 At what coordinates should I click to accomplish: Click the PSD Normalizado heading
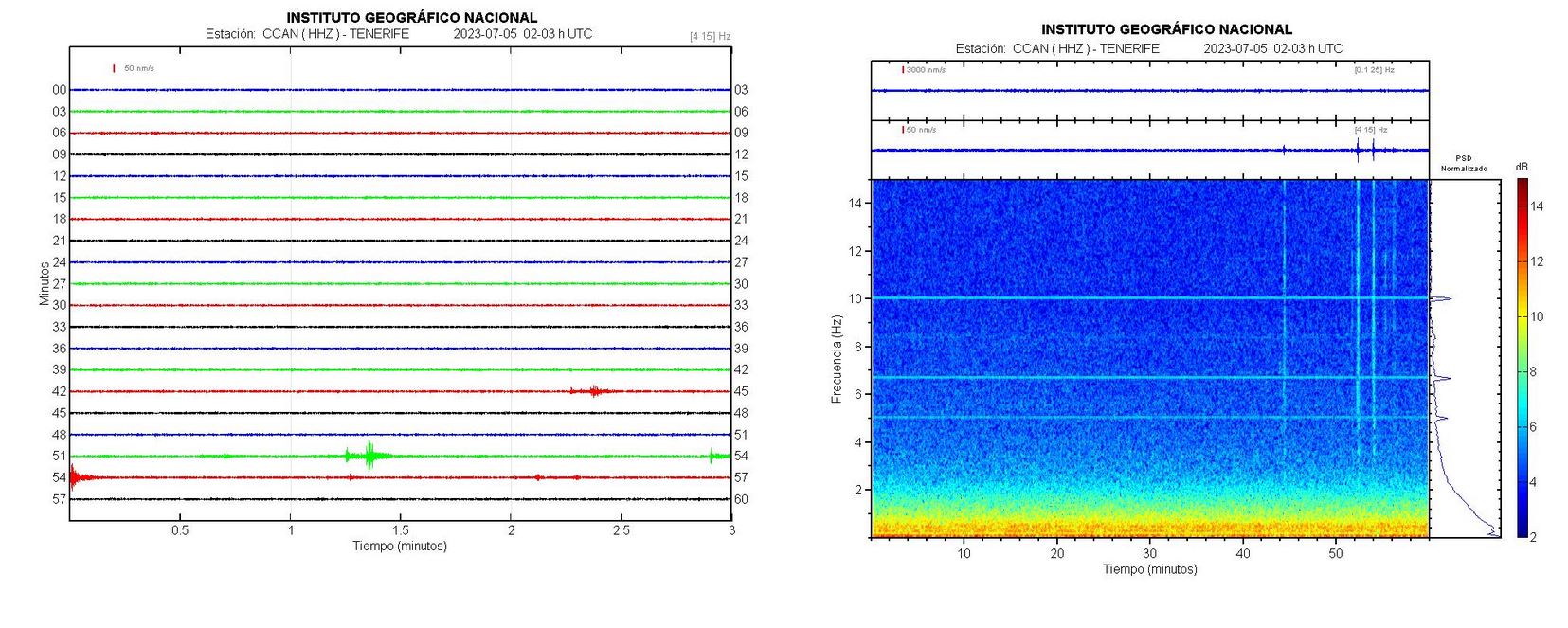point(1464,164)
